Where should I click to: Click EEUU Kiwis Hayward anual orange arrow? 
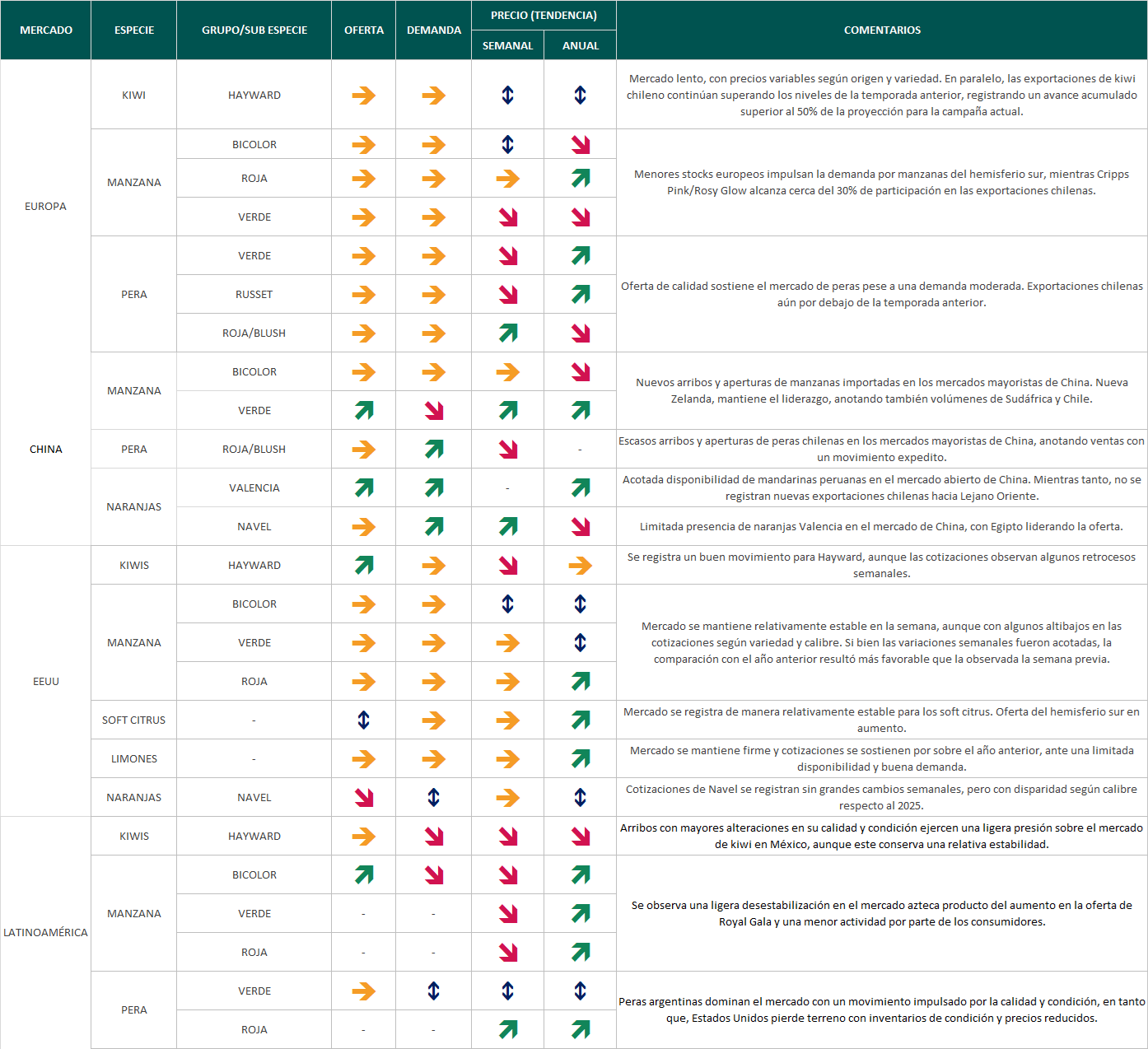click(581, 566)
